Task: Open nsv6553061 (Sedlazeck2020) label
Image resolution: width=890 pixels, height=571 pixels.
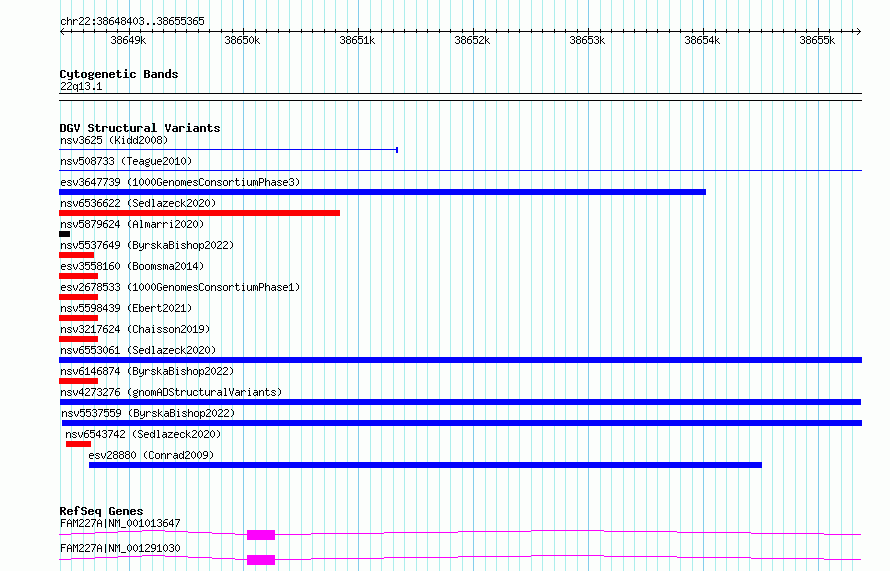Action: point(138,350)
